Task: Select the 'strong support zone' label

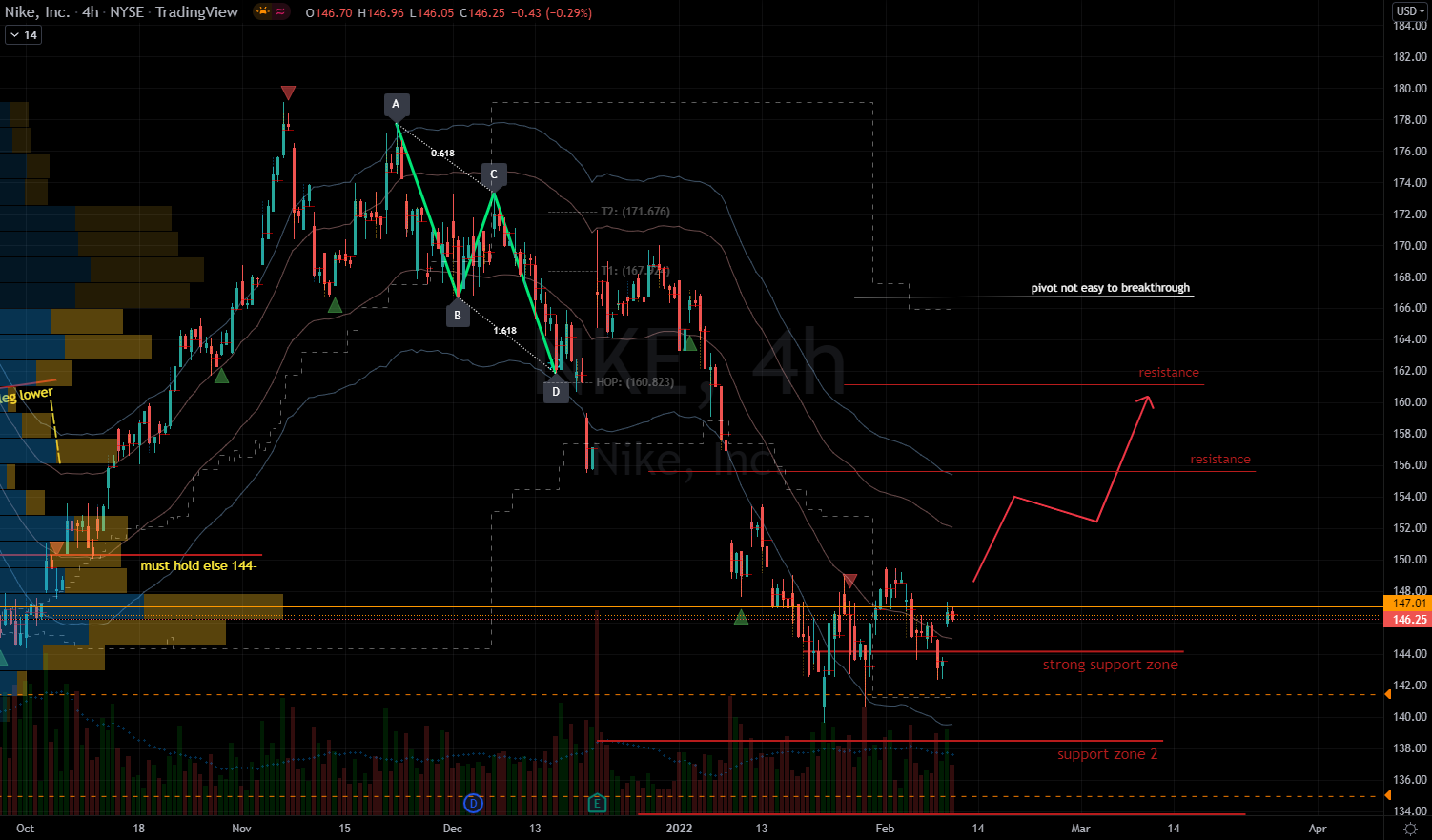Action: [x=1111, y=665]
